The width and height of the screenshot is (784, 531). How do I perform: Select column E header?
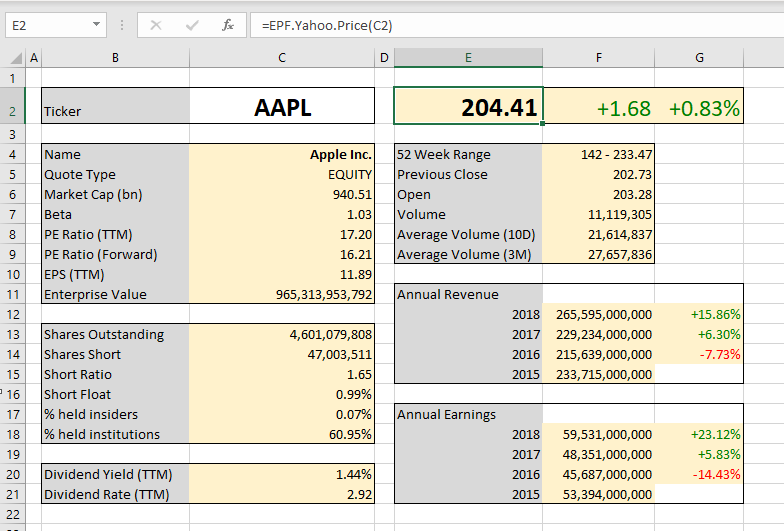pos(468,58)
